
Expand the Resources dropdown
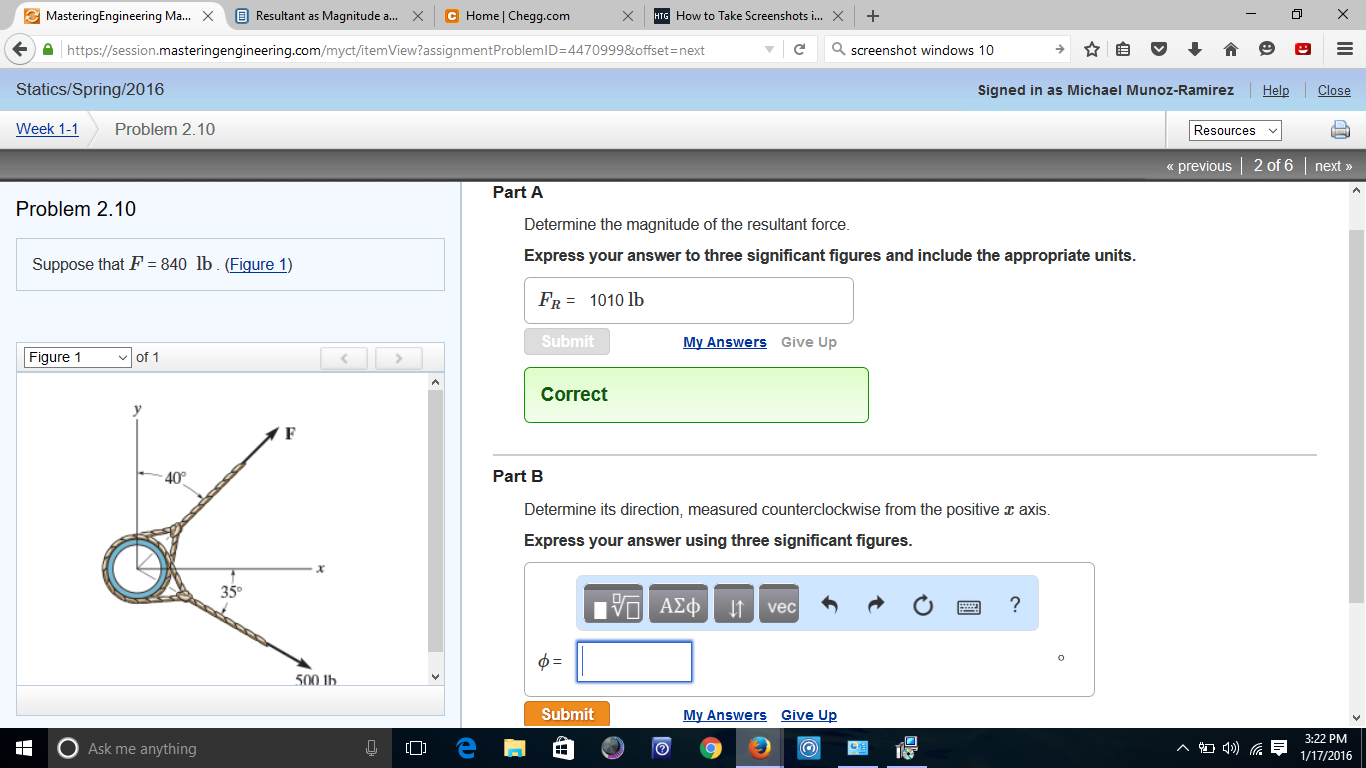pos(1235,130)
